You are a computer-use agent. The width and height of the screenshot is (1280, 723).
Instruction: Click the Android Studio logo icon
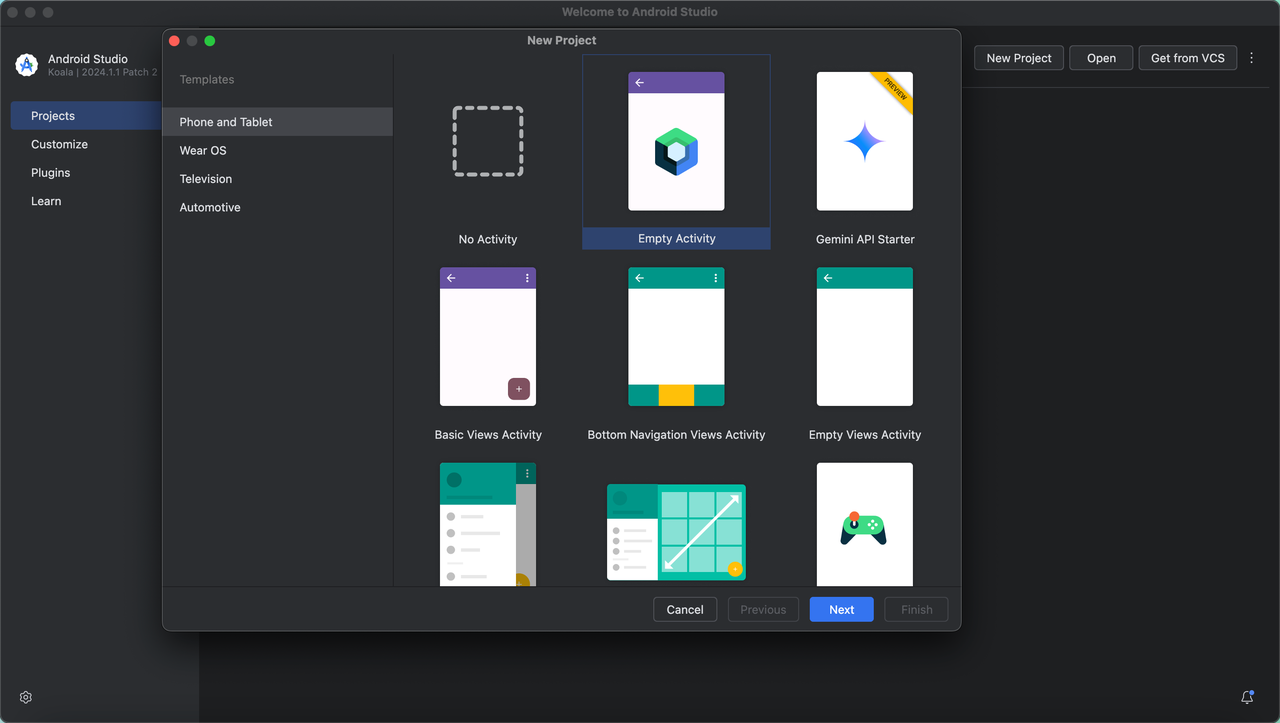(x=27, y=65)
